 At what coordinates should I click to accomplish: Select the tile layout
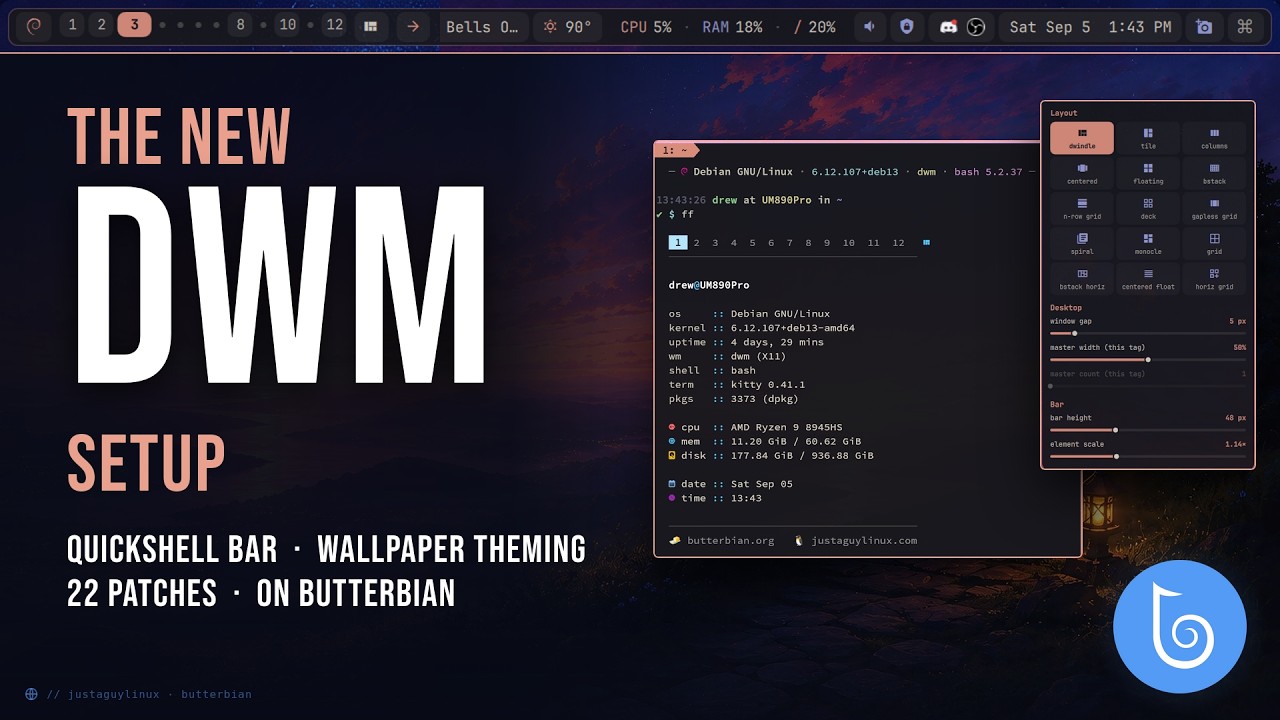(x=1148, y=138)
